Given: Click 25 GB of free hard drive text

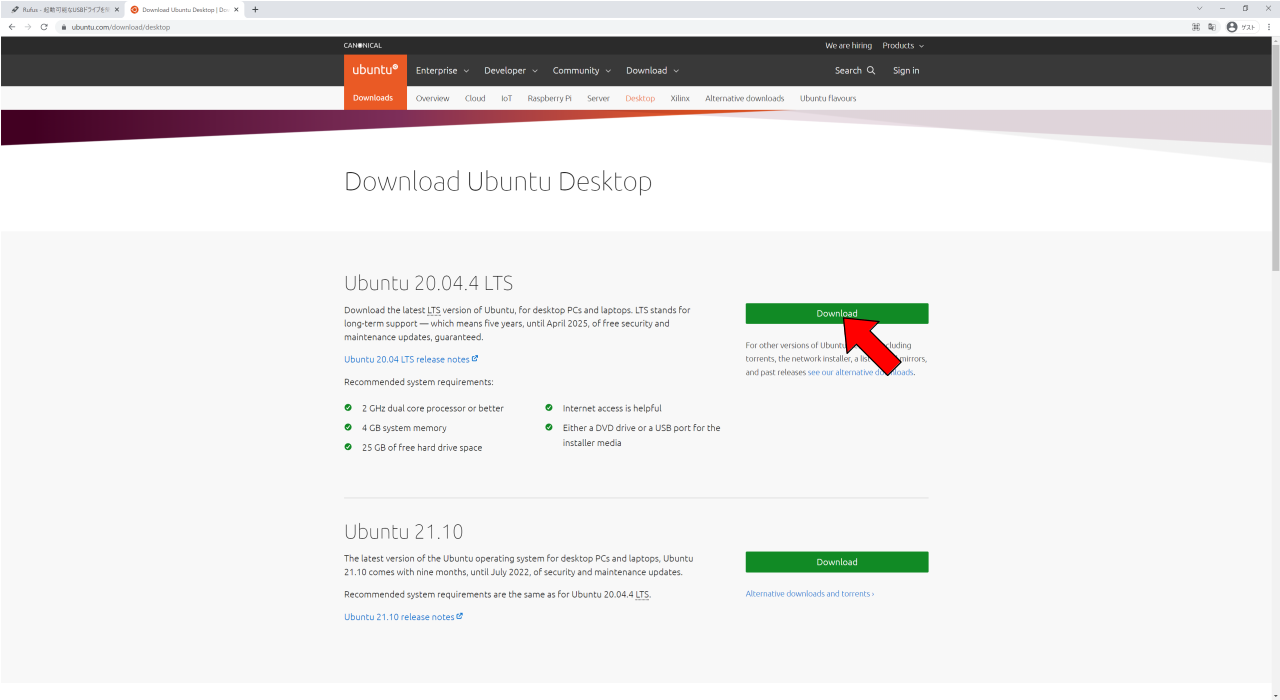Looking at the screenshot, I should tap(422, 448).
